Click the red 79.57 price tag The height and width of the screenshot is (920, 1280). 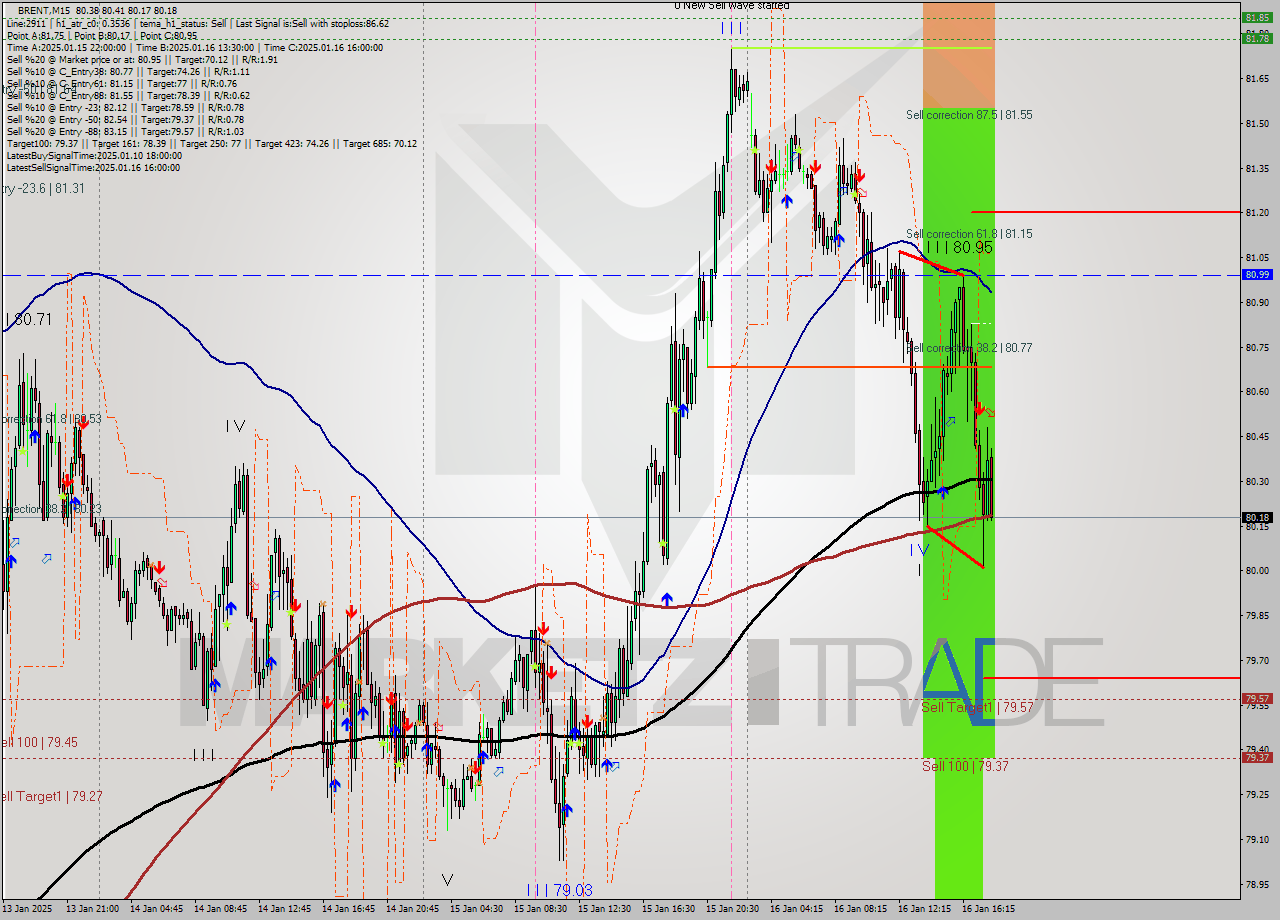pos(1256,698)
